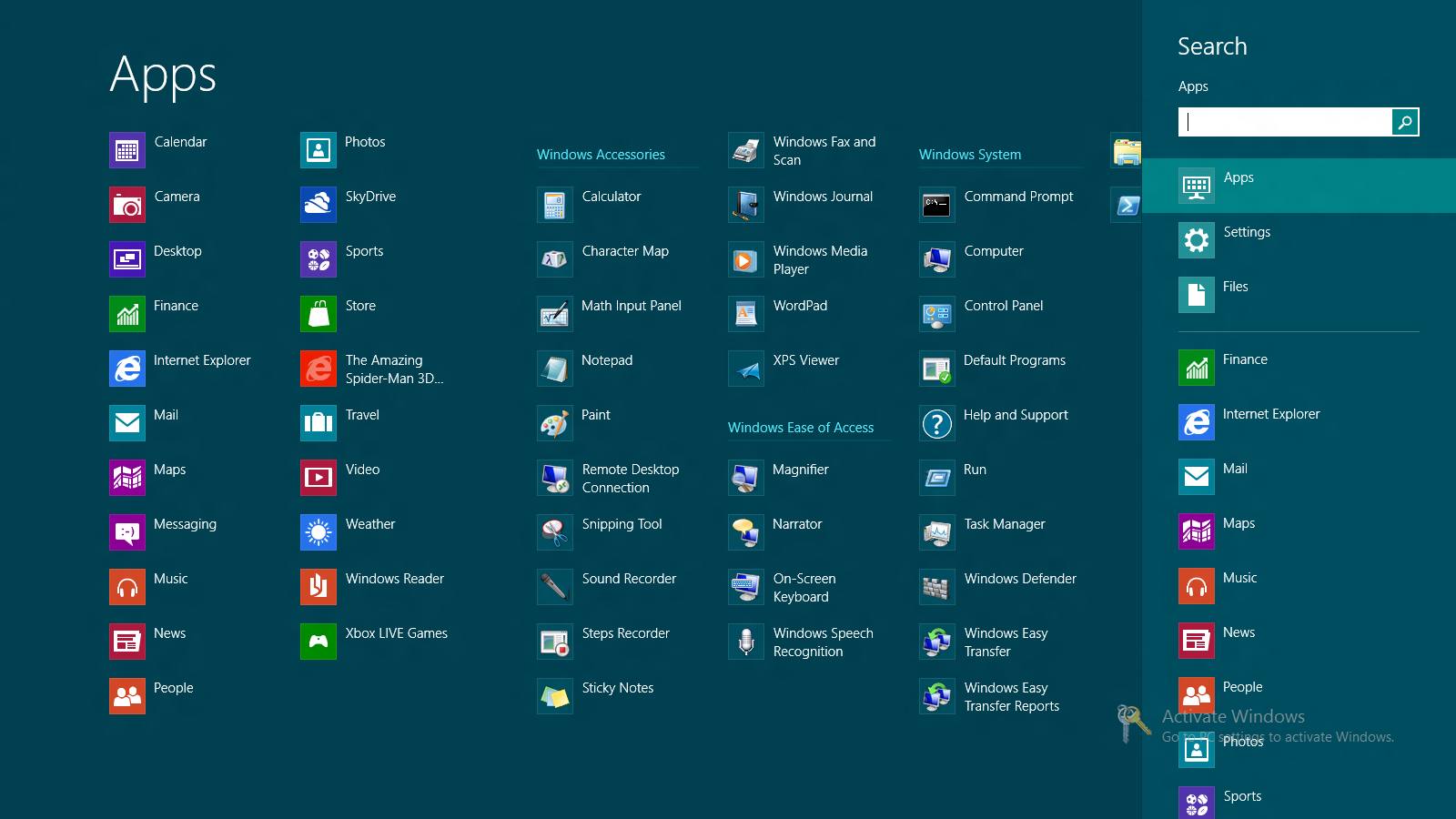Click the Command Prompt icon
1456x819 pixels.
tap(936, 205)
